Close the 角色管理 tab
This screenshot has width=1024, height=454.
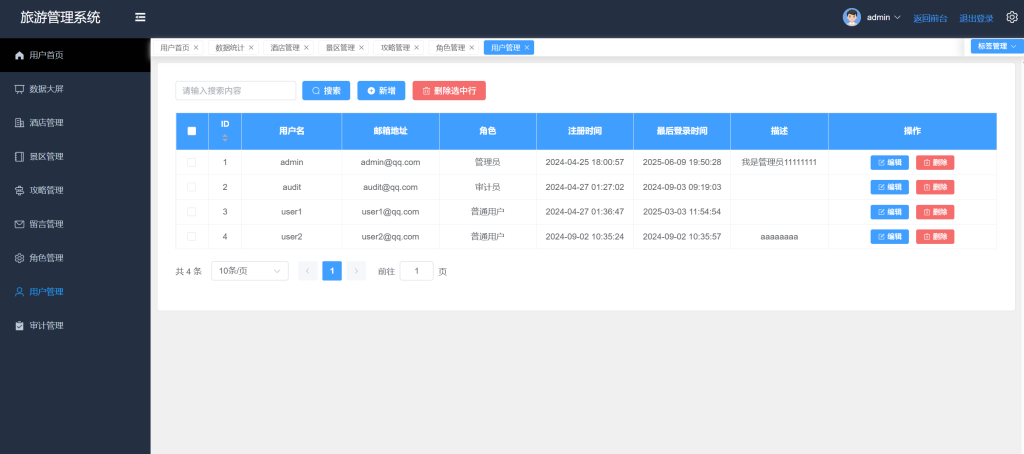(x=472, y=48)
